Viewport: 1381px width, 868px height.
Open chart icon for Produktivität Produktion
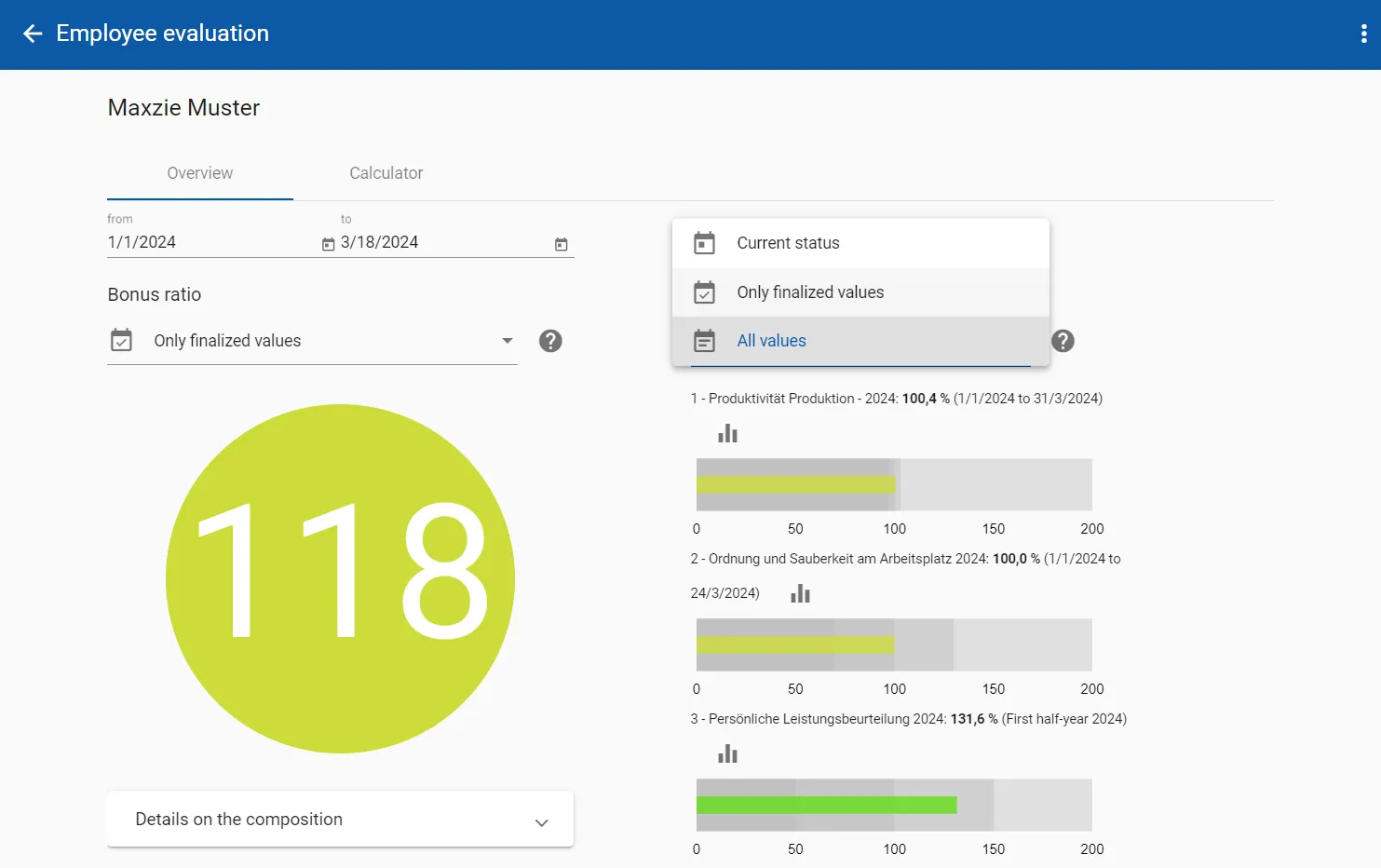[727, 434]
